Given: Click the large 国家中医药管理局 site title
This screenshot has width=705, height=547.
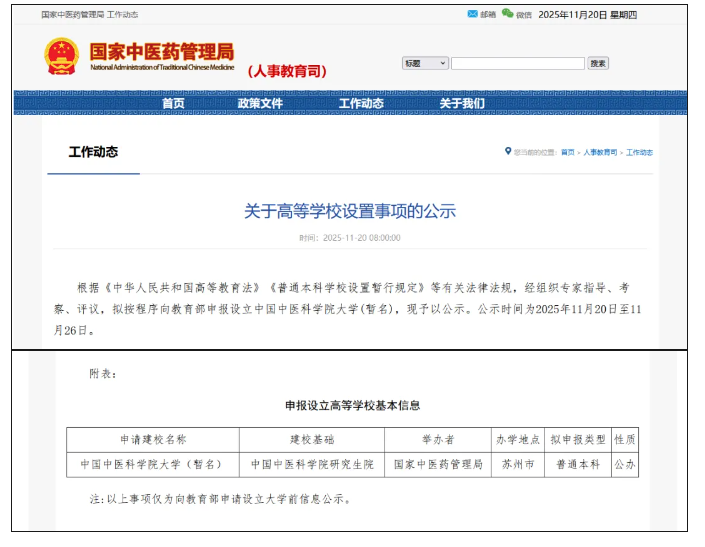Looking at the screenshot, I should (161, 51).
